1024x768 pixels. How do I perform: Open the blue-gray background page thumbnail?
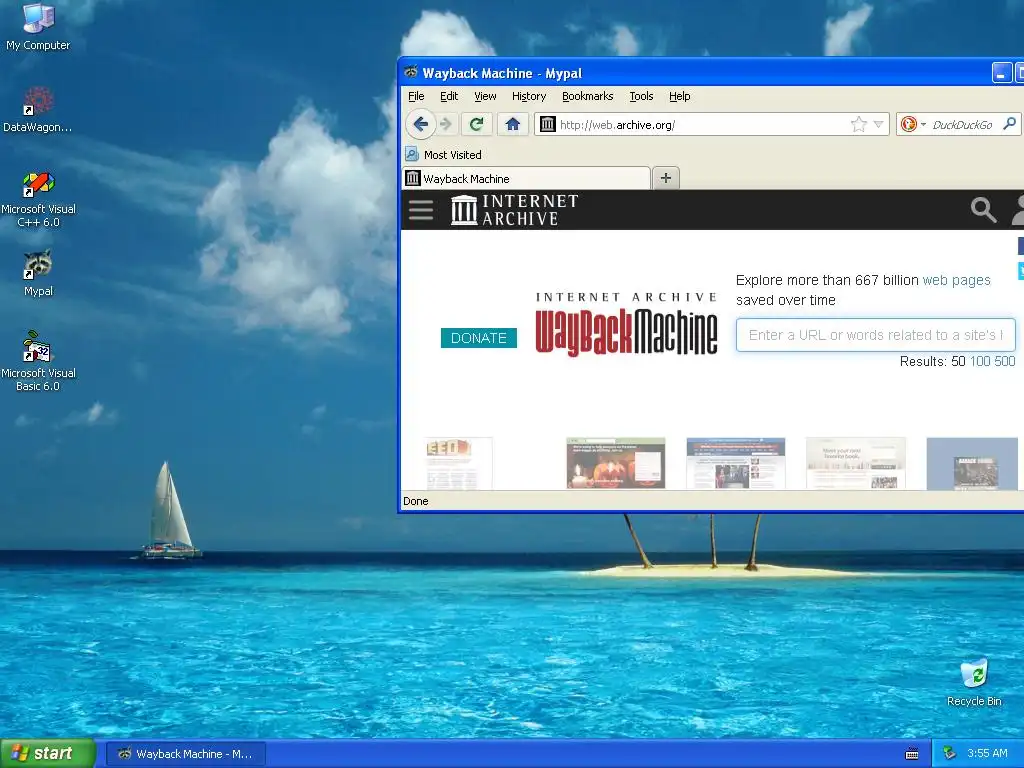[x=972, y=463]
